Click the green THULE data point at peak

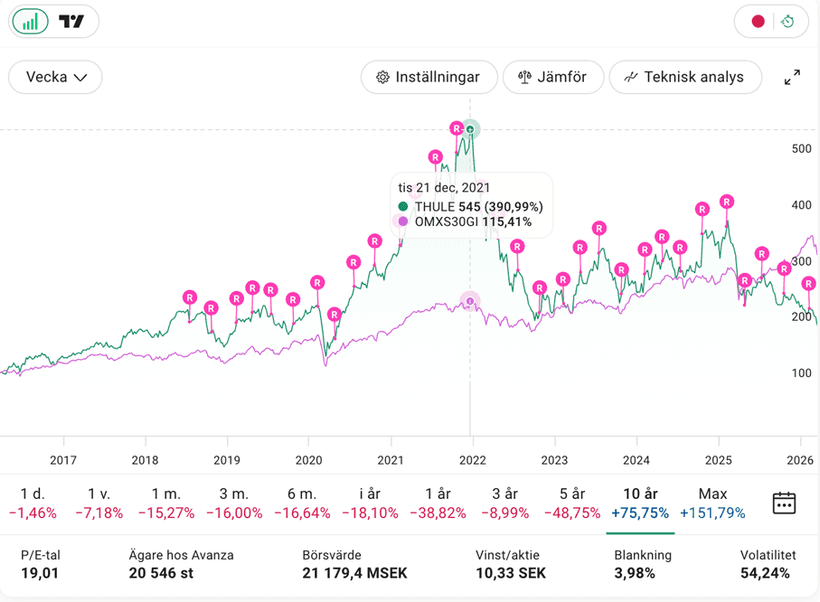click(x=470, y=129)
